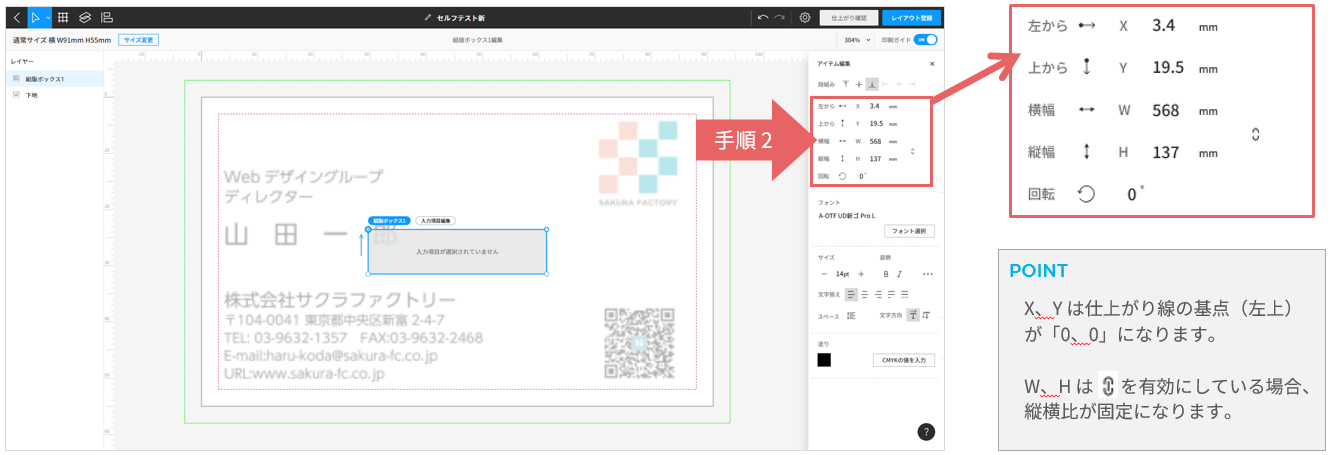Go back with the left chevron icon
The image size is (1334, 455).
pos(16,17)
